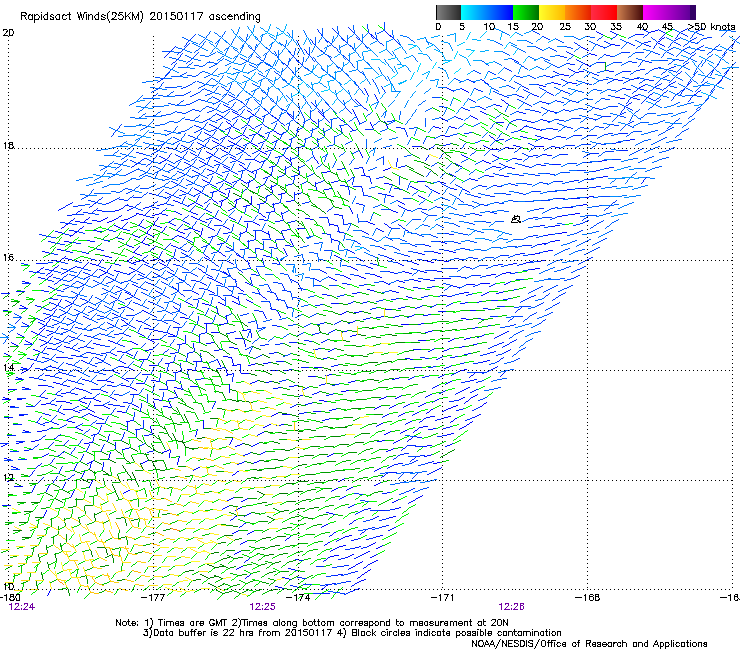Click the latitude label 14

(8, 368)
